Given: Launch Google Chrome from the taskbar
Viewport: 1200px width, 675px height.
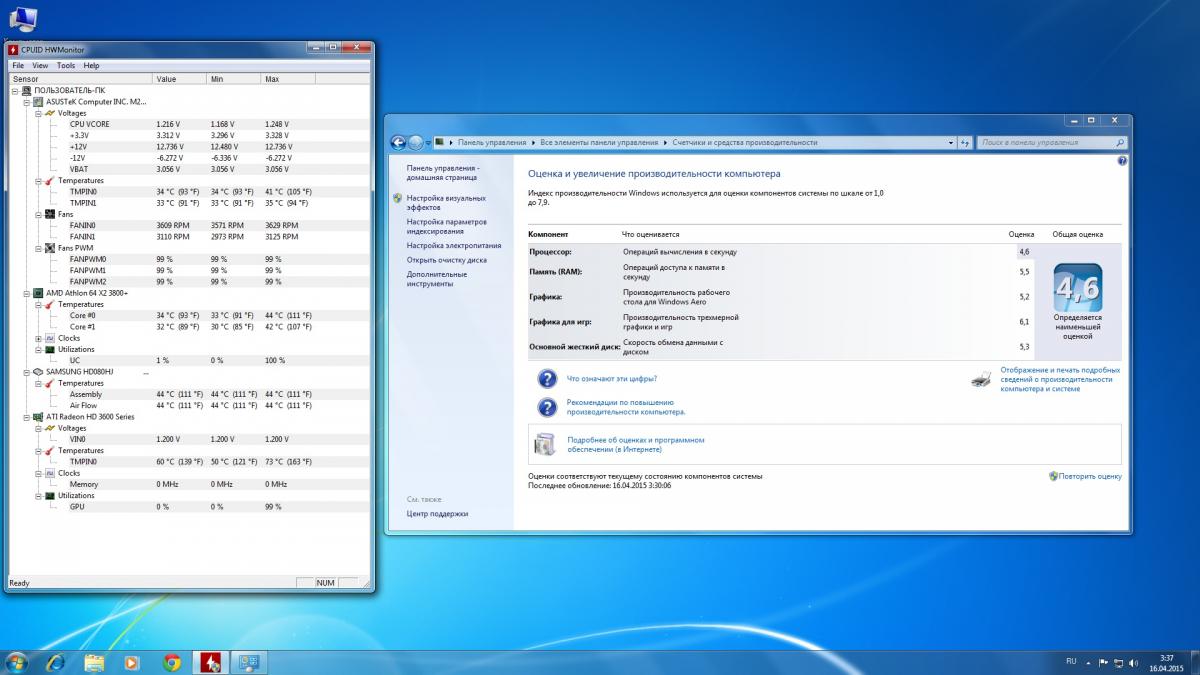Looking at the screenshot, I should point(171,661).
